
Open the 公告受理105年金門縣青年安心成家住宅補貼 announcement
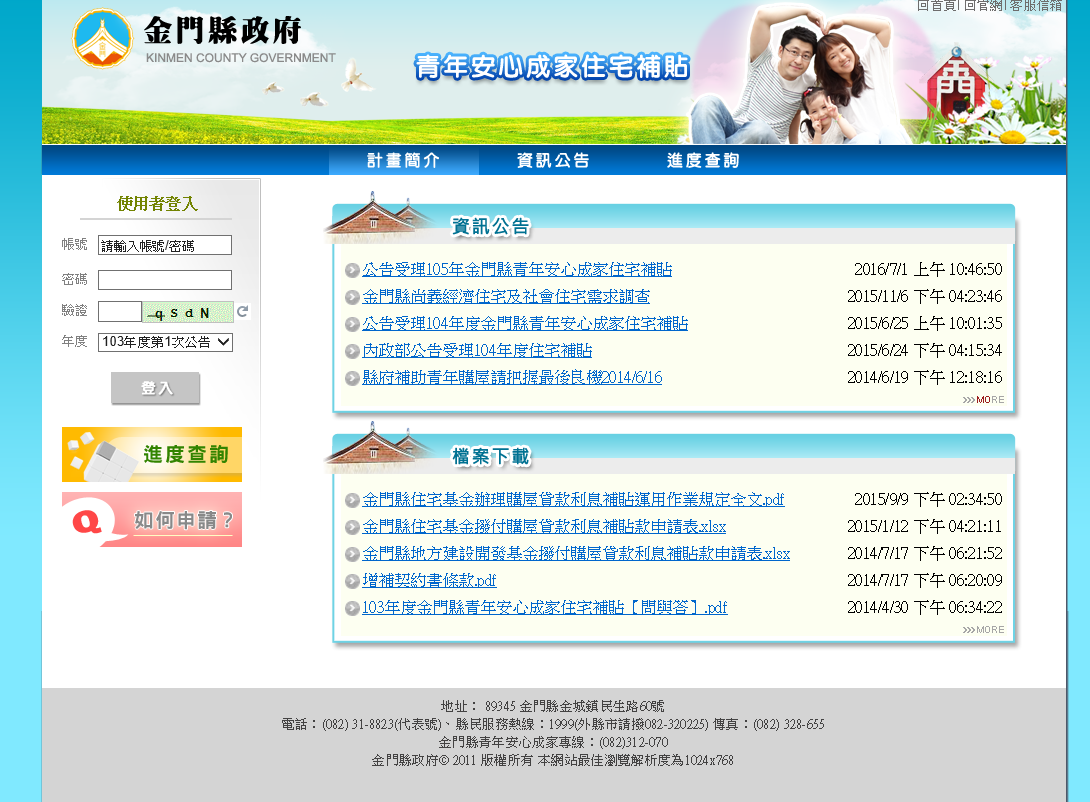click(x=517, y=270)
